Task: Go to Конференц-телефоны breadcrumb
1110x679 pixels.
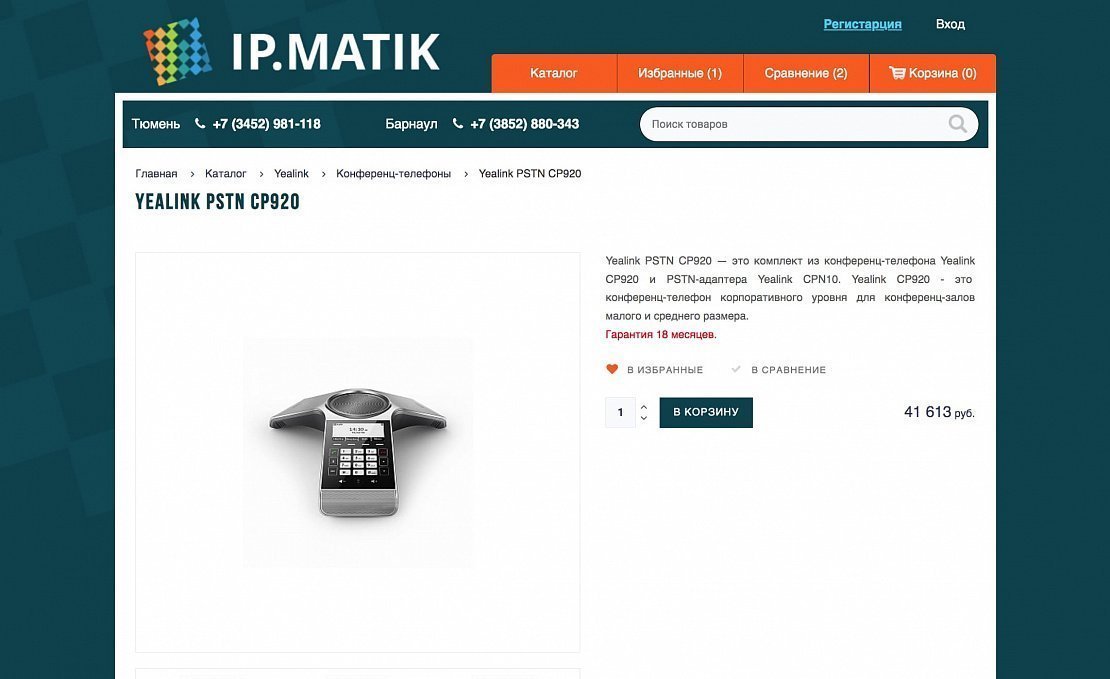Action: pyautogui.click(x=394, y=173)
